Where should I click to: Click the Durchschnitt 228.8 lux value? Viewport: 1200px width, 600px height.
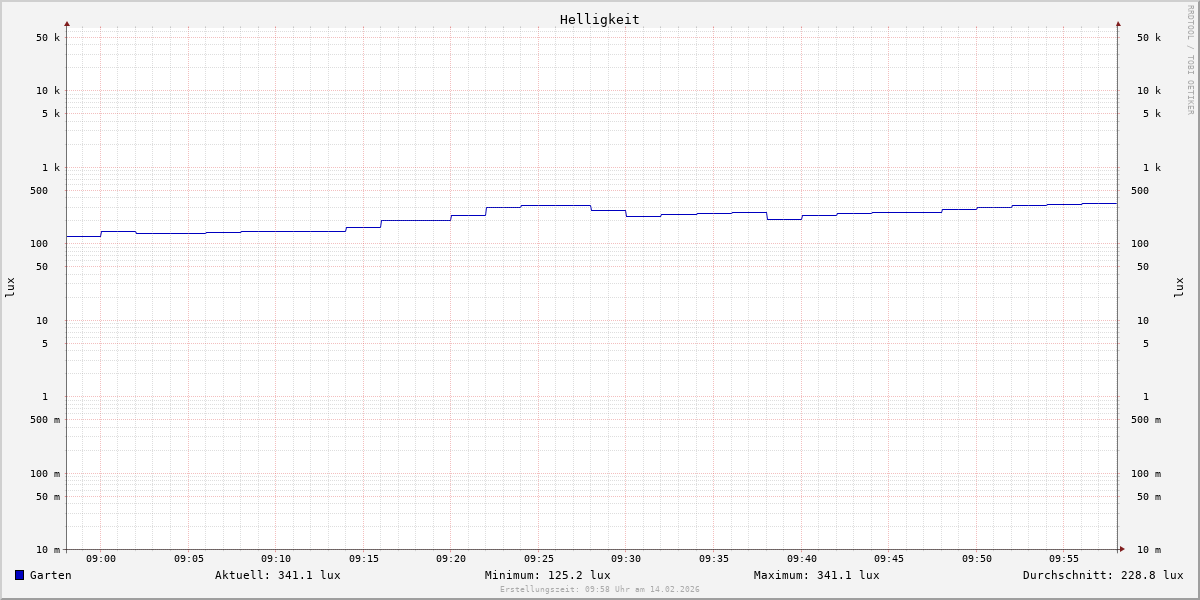point(1102,575)
